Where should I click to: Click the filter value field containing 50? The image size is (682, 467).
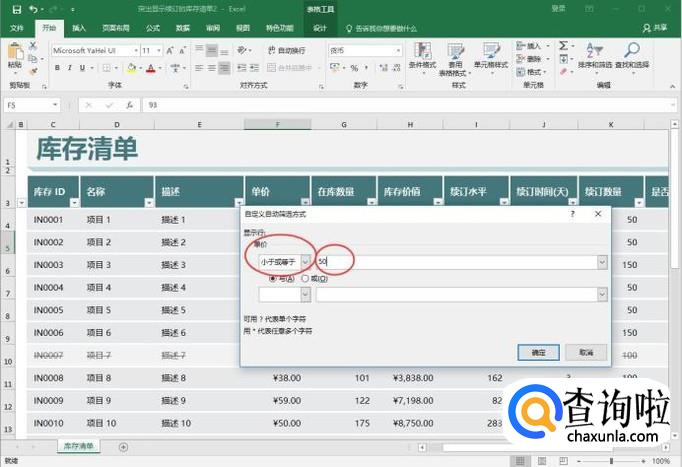(x=460, y=262)
